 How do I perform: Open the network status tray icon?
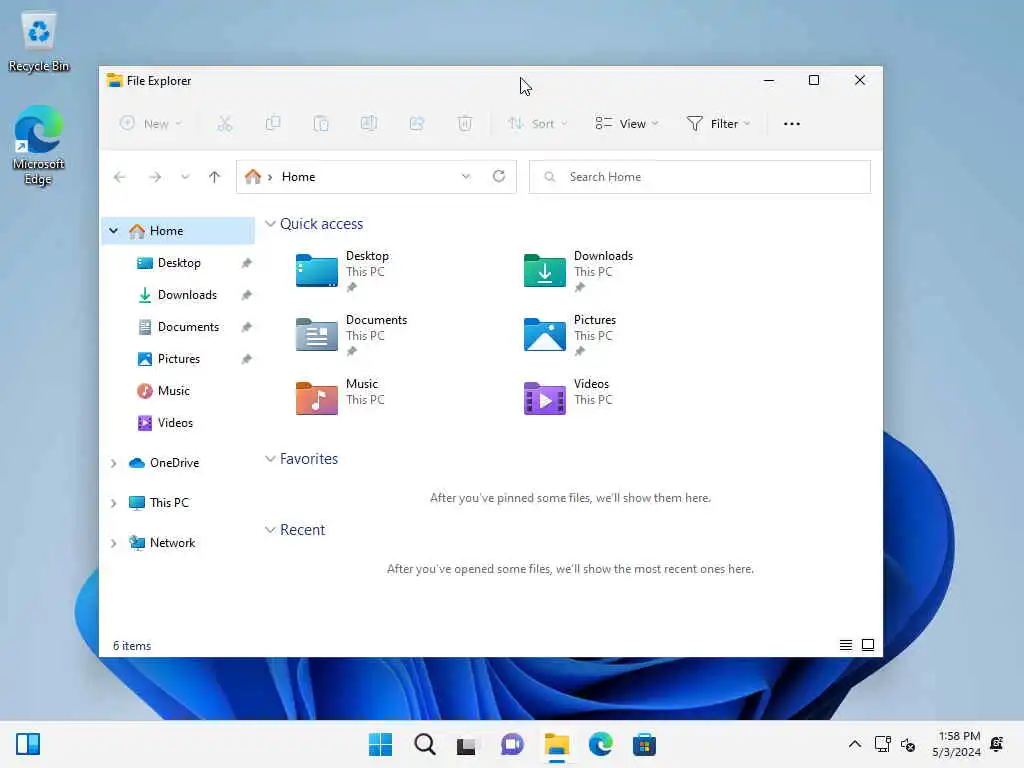point(882,744)
